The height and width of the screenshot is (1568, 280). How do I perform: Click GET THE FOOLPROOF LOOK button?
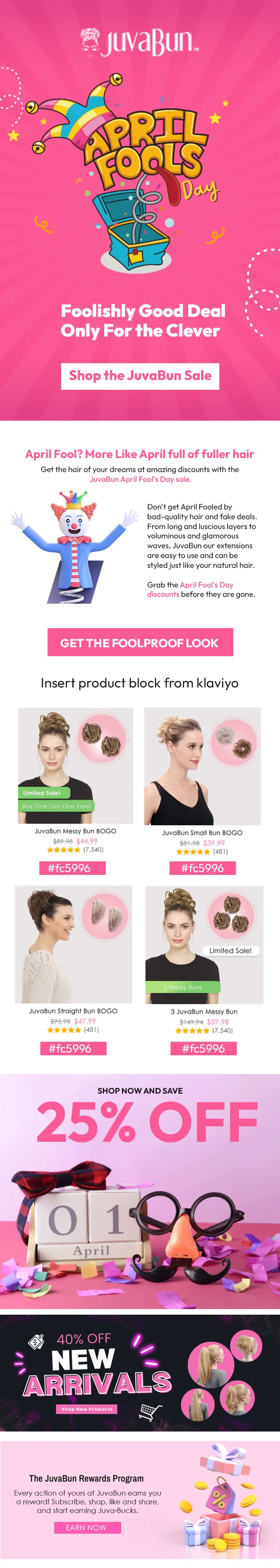[140, 642]
